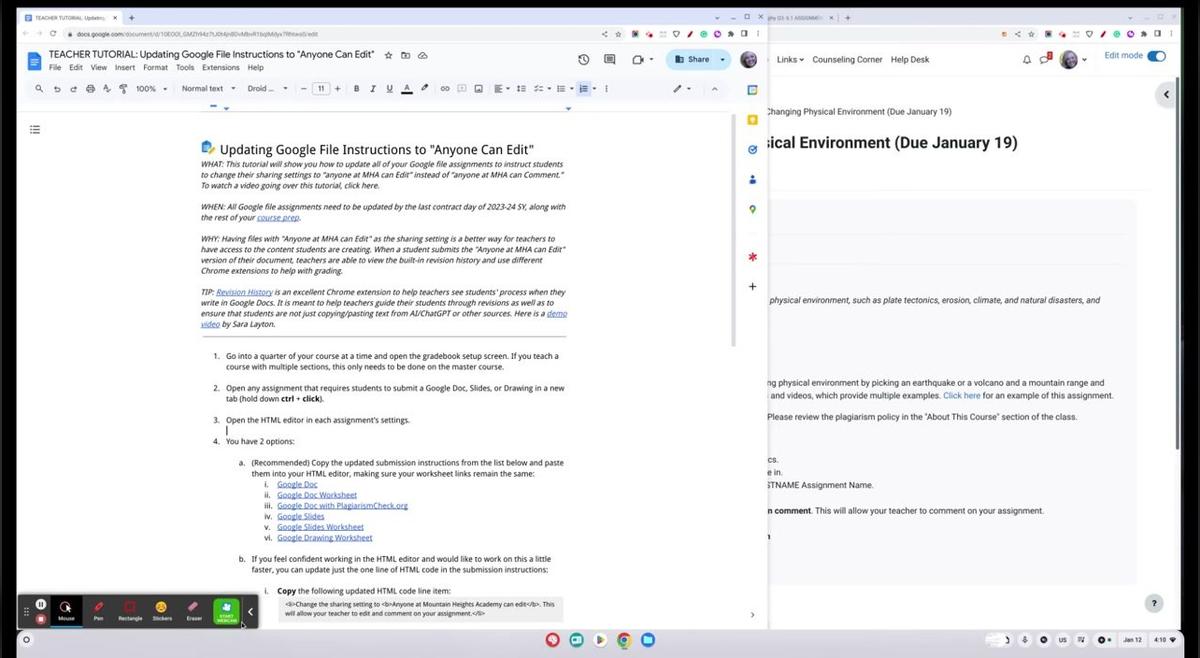This screenshot has height=658, width=1200.
Task: Select the Eraser annotation tool
Action: pyautogui.click(x=194, y=610)
